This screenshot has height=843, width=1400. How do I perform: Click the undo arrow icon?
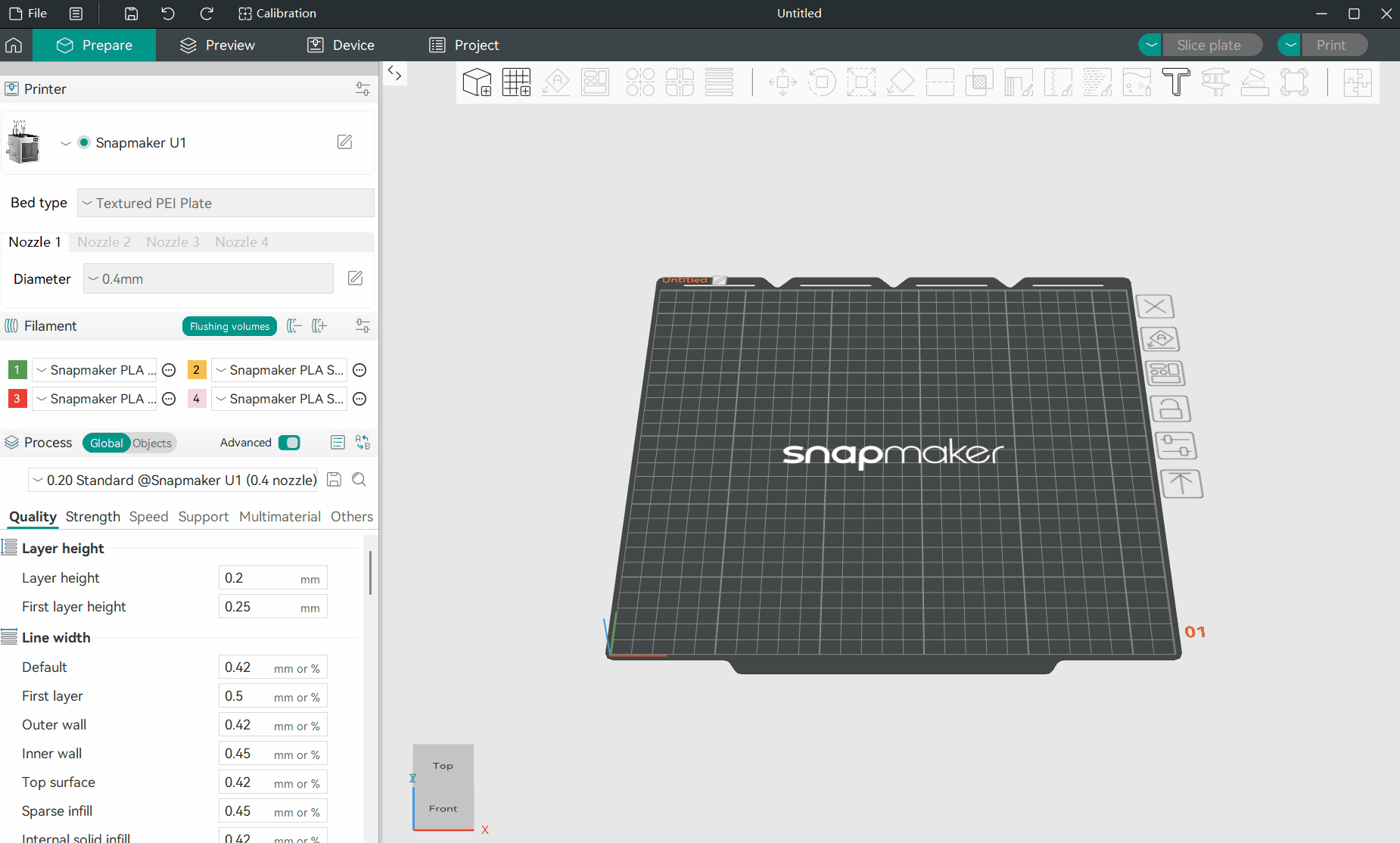[x=168, y=14]
